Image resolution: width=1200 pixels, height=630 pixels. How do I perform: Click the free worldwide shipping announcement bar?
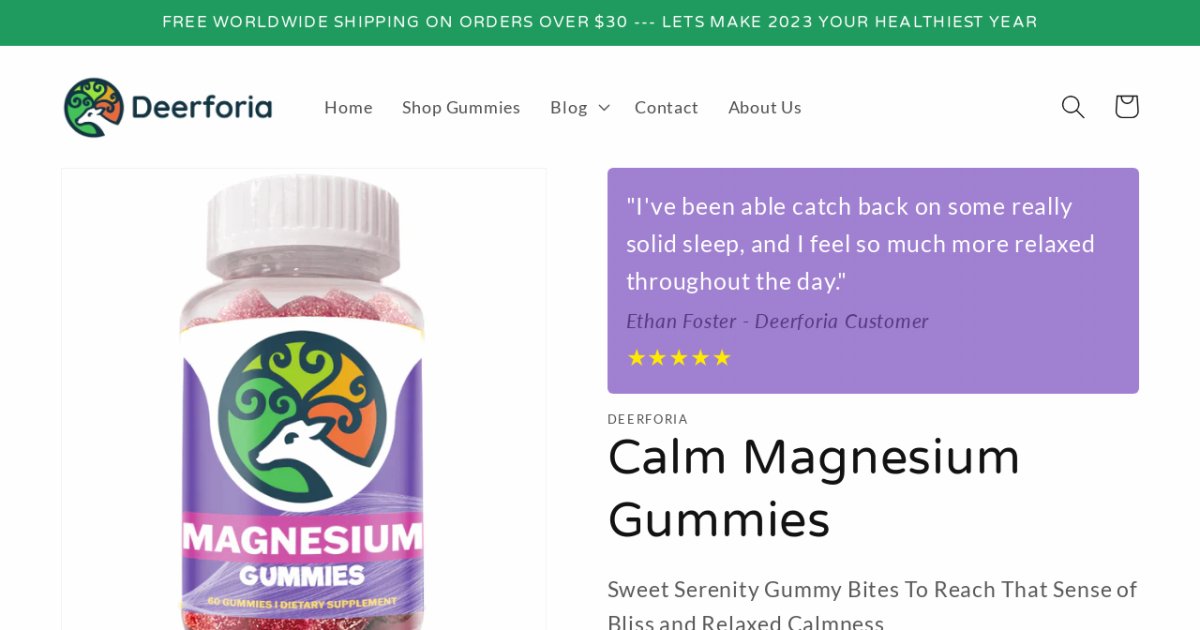[x=600, y=22]
